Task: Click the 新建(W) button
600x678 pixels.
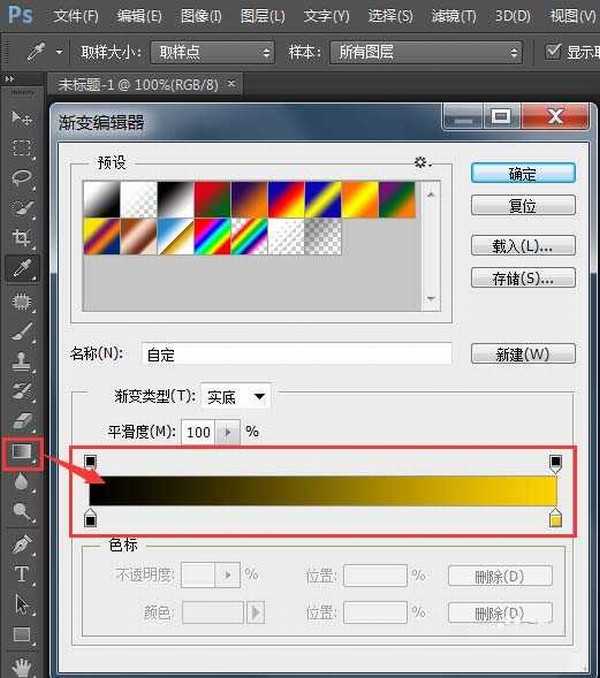Action: click(523, 354)
